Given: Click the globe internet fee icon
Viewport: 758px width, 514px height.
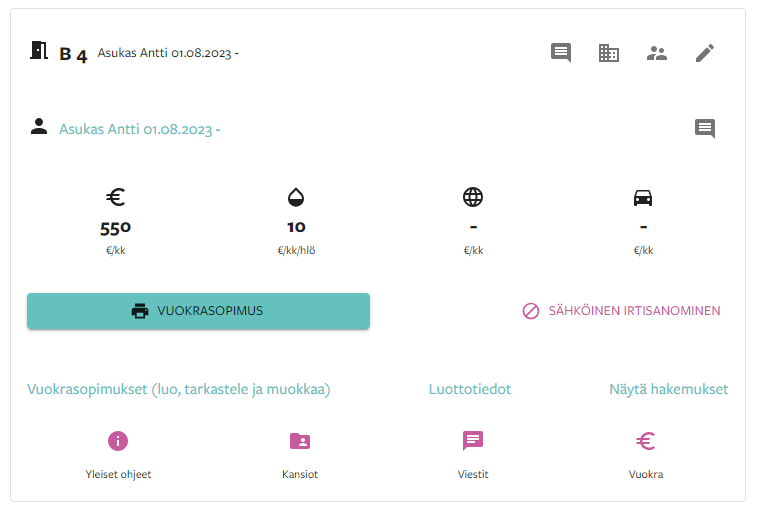Looking at the screenshot, I should [473, 197].
